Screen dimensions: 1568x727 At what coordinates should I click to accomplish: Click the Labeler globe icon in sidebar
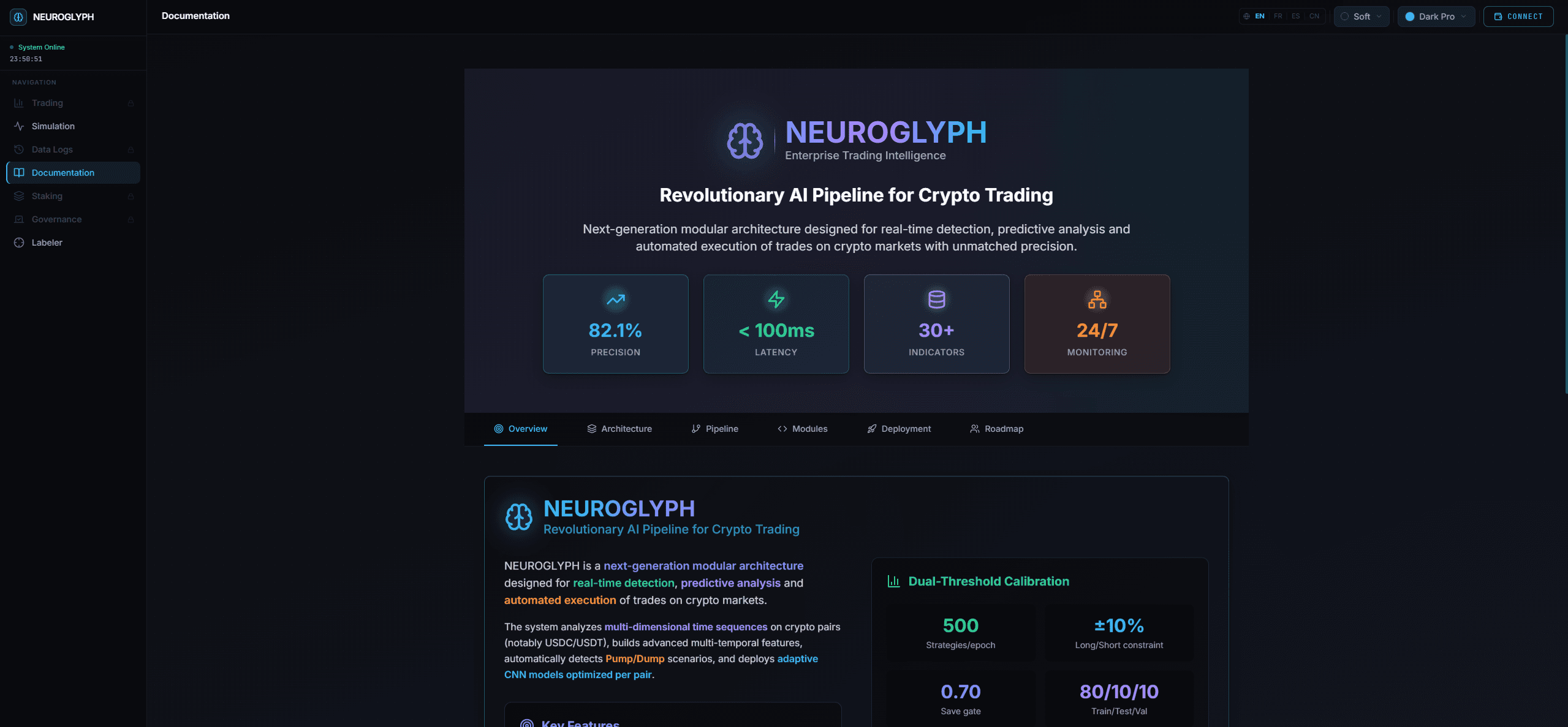coord(18,242)
